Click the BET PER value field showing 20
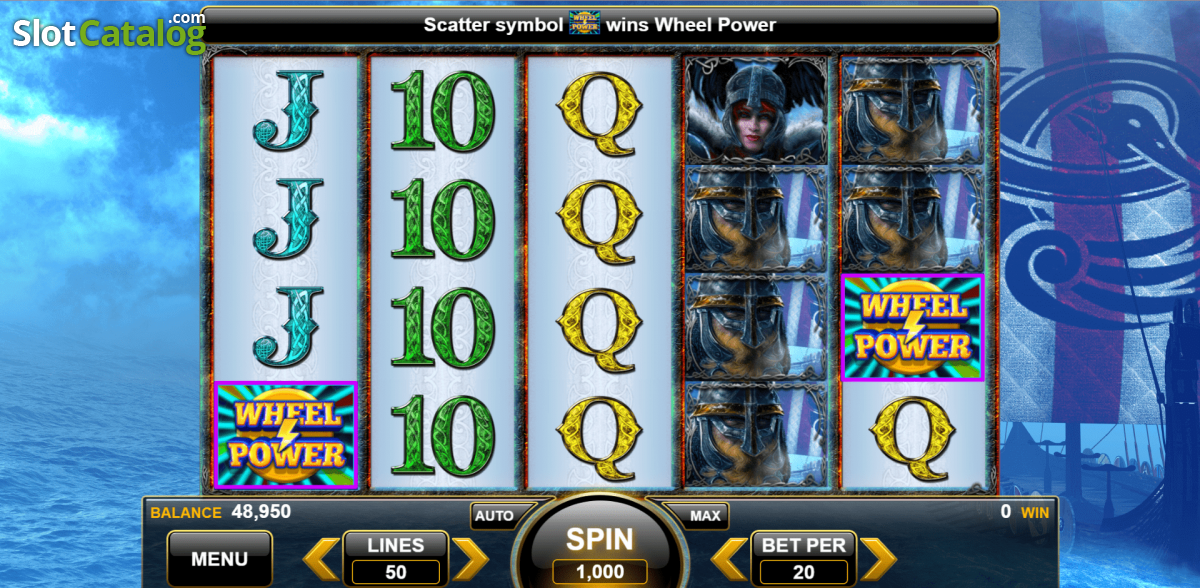Screen dimensions: 1200x588 pyautogui.click(x=804, y=573)
